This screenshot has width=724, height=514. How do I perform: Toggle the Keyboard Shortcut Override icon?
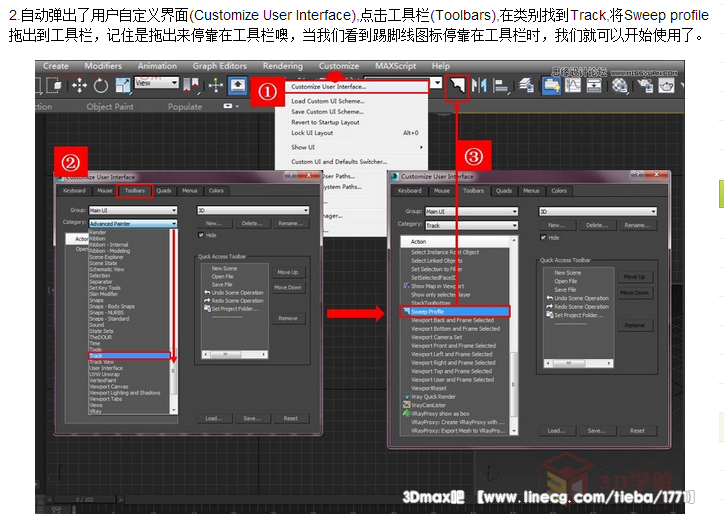click(x=238, y=85)
